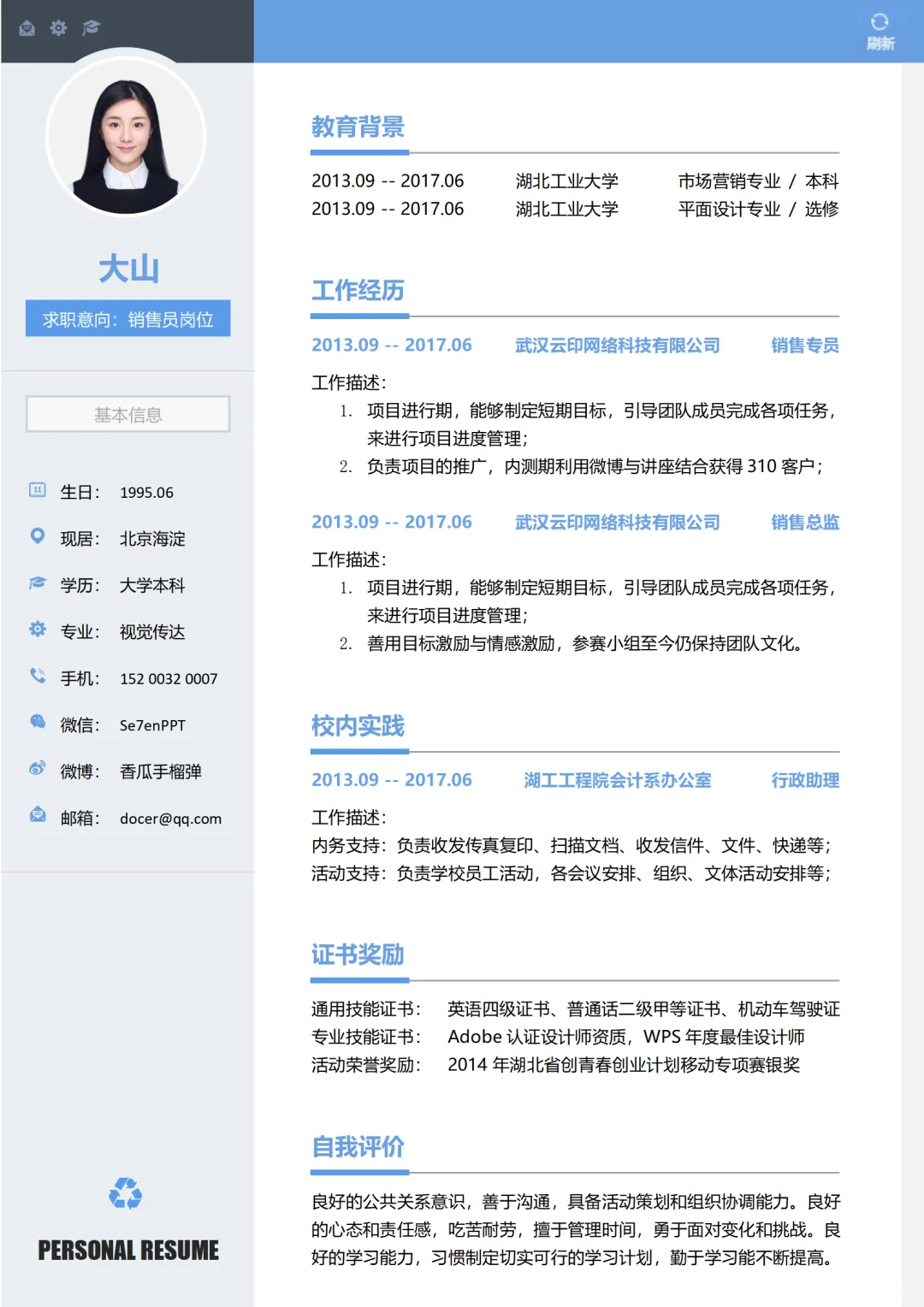The width and height of the screenshot is (924, 1307).
Task: Select the 基本信息 section label
Action: click(x=127, y=415)
